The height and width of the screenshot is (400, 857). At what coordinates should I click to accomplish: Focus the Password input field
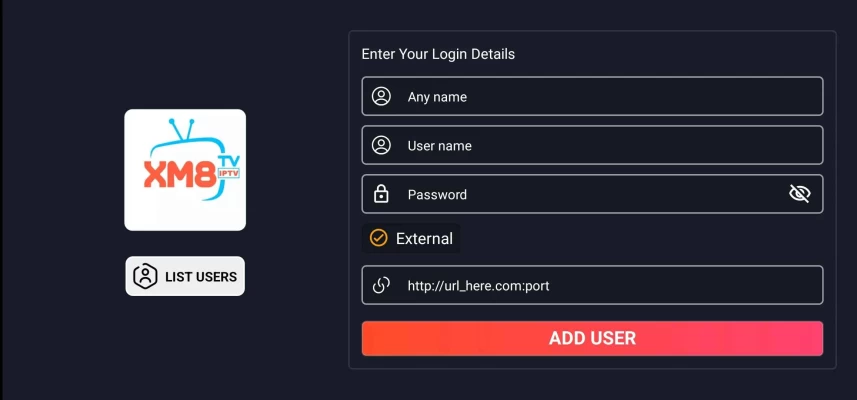[592, 194]
